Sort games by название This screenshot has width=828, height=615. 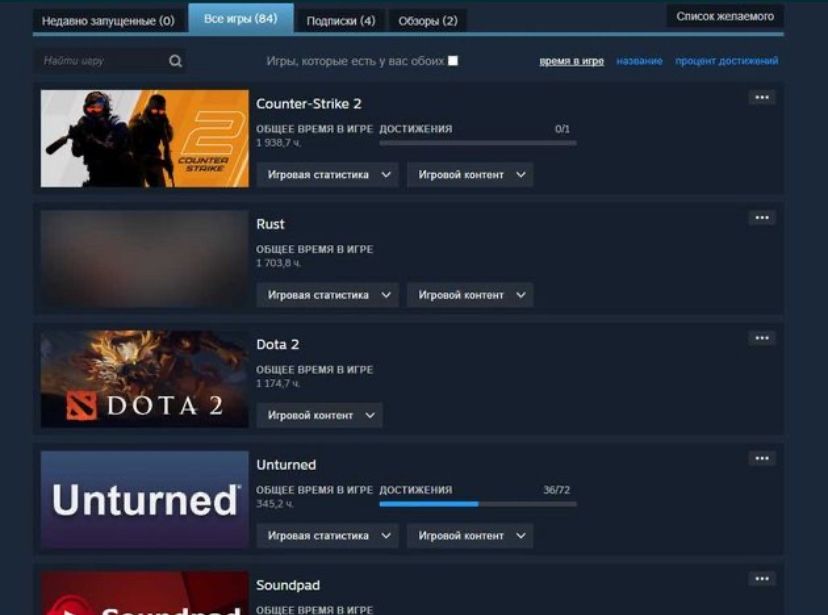639,61
